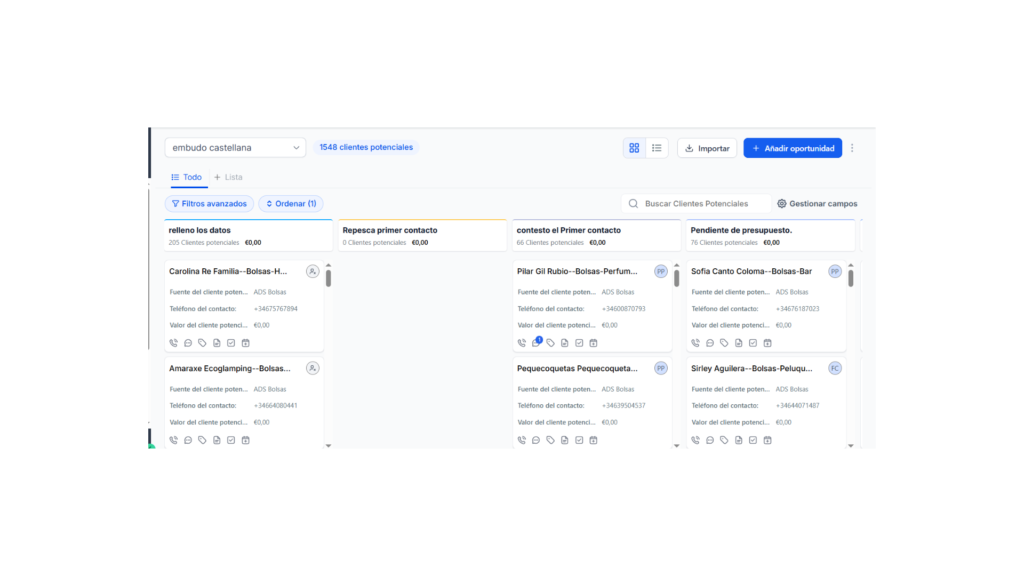Image resolution: width=1024 pixels, height=576 pixels.
Task: Open the Lista tab
Action: (x=228, y=177)
